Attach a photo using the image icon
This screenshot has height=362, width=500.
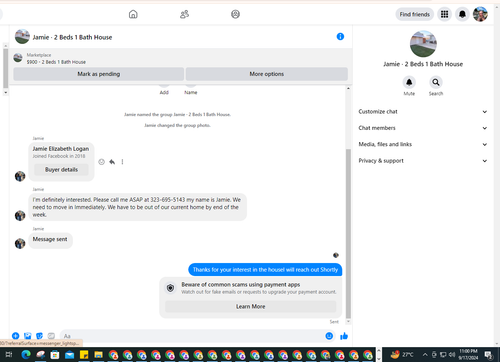click(28, 336)
